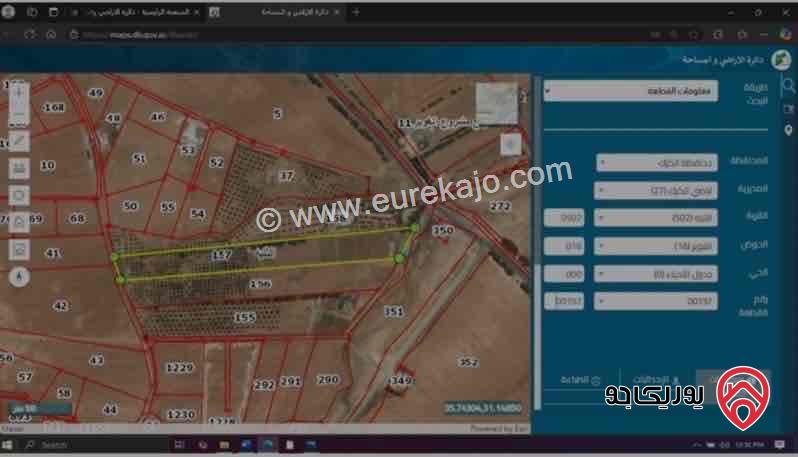Click the square extent tool on map toolbar
798x457 pixels.
19,195
